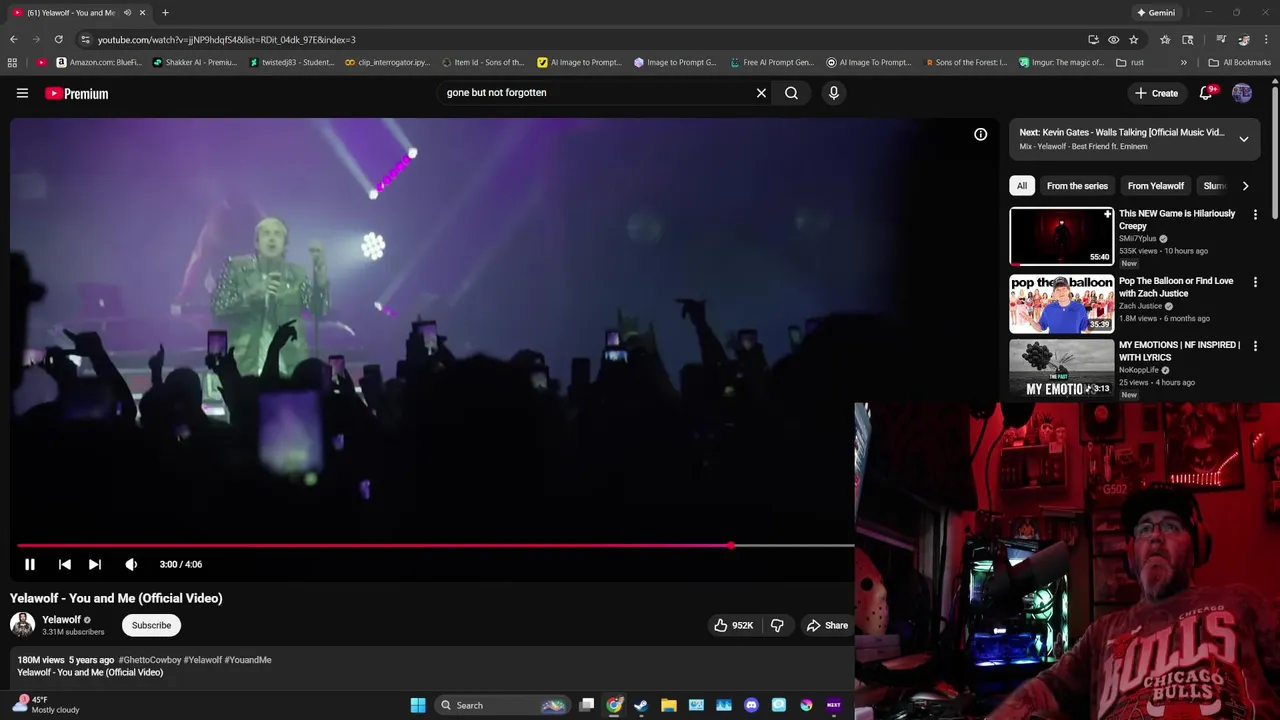The width and height of the screenshot is (1280, 720).
Task: Close the Yelawolf YouTube tab
Action: (x=142, y=12)
